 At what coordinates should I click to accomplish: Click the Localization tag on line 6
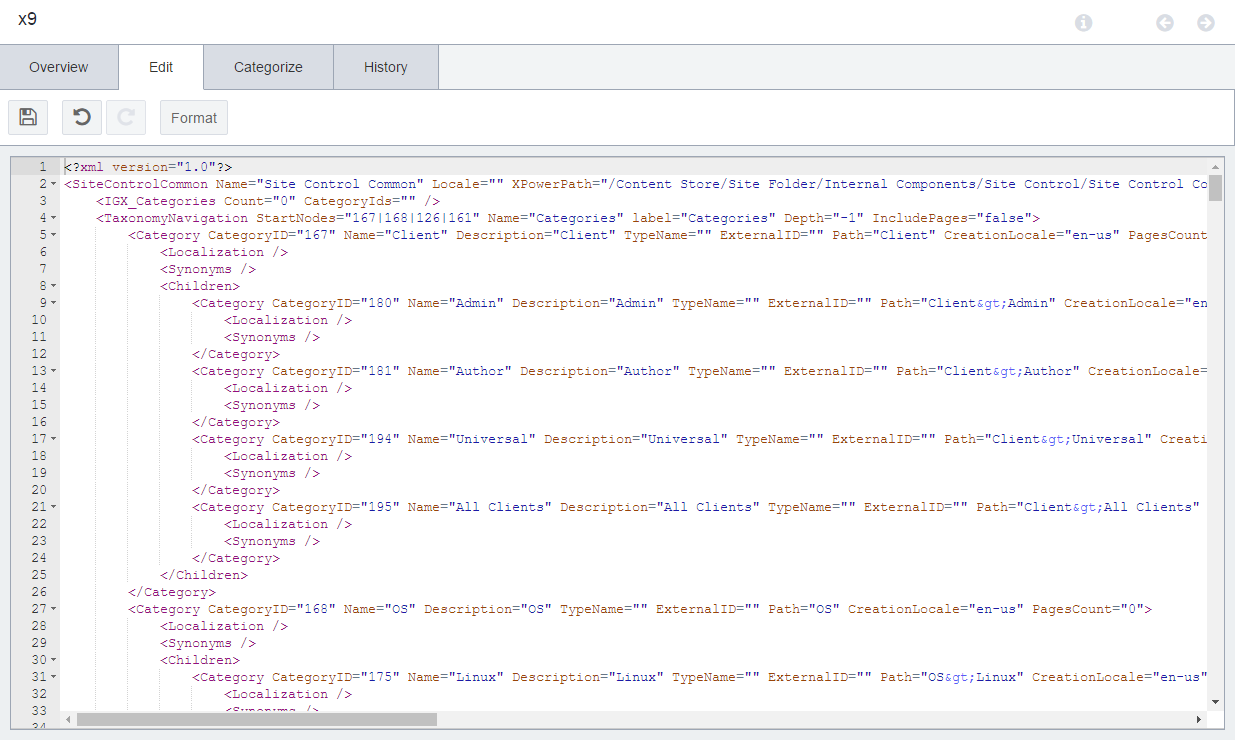click(224, 252)
